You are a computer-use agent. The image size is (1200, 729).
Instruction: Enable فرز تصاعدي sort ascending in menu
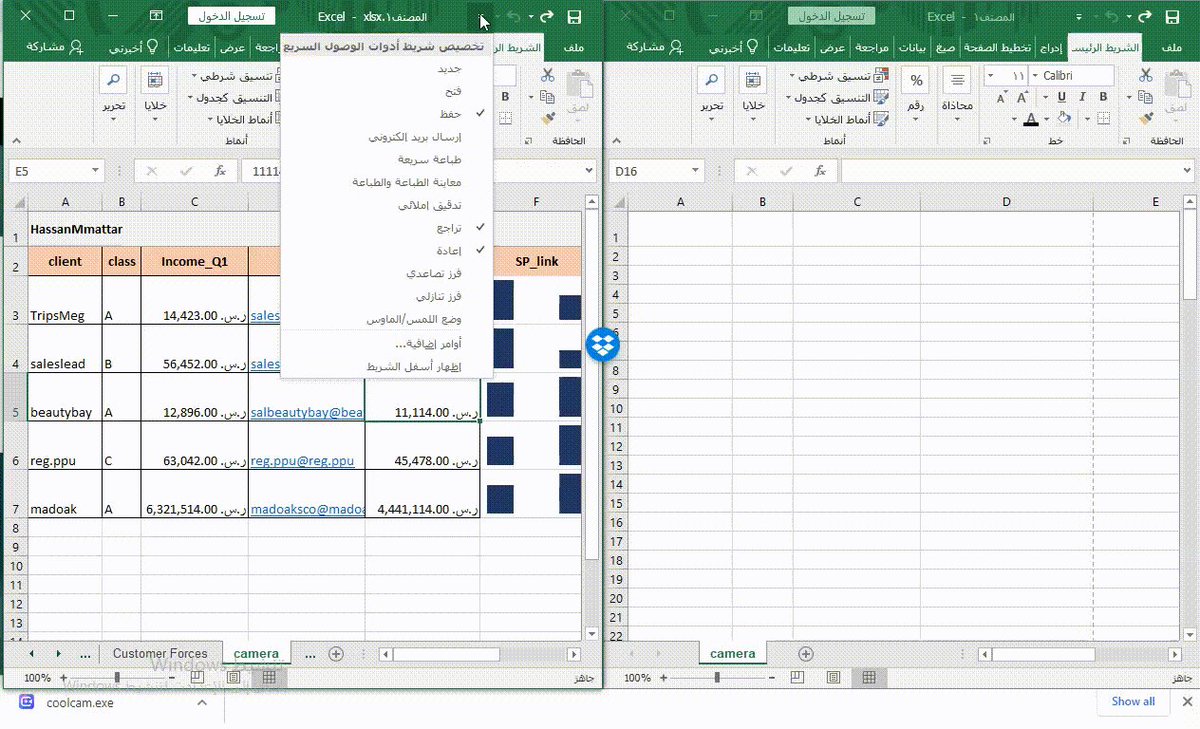click(386, 273)
